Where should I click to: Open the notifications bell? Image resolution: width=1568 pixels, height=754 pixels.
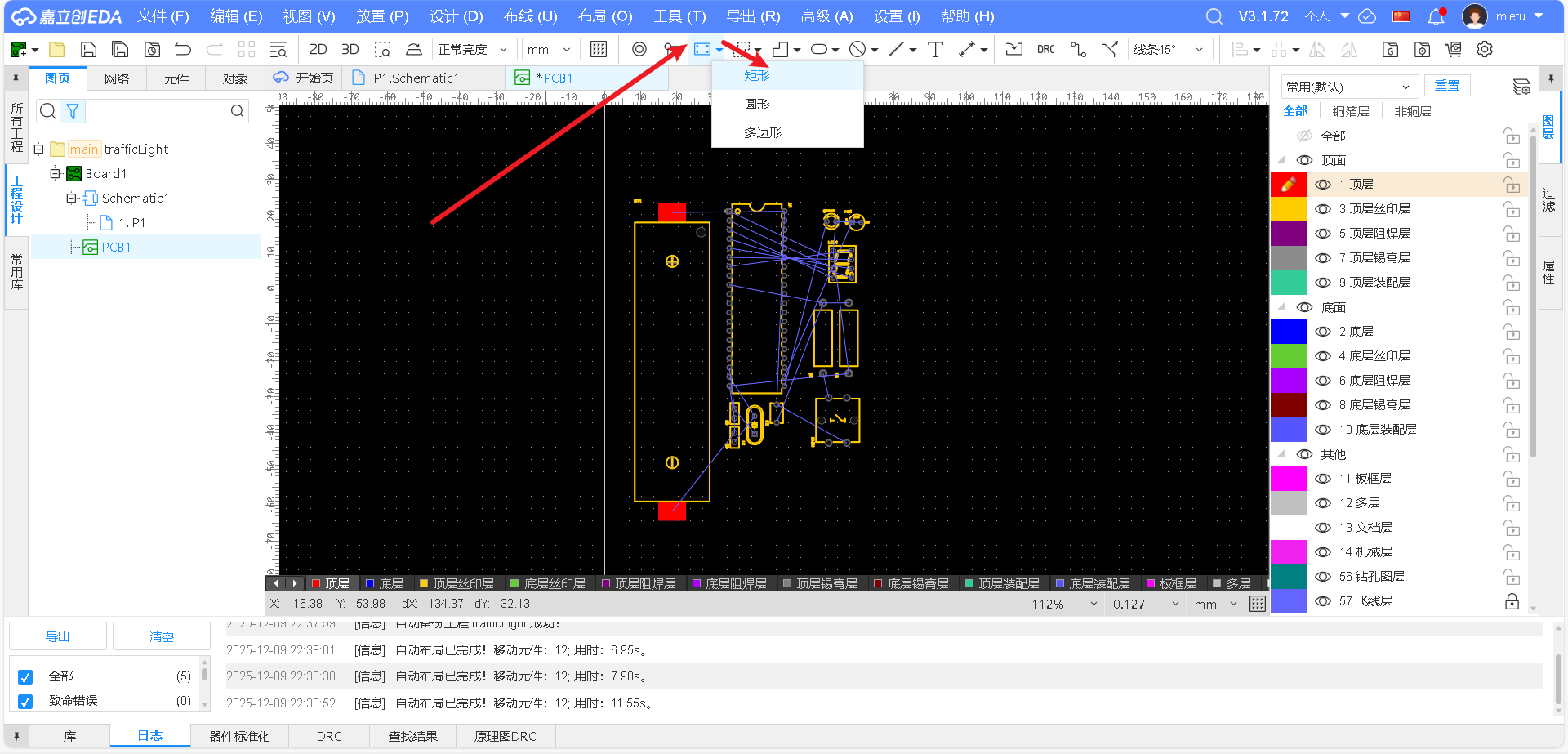[1436, 16]
